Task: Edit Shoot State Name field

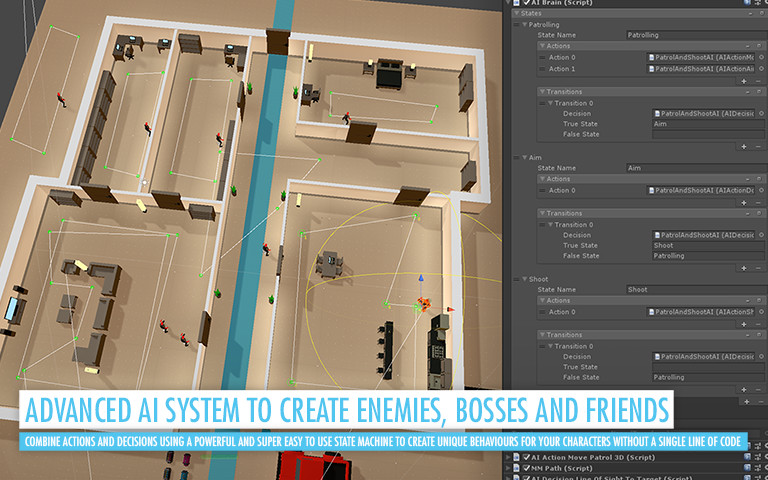Action: pyautogui.click(x=697, y=289)
